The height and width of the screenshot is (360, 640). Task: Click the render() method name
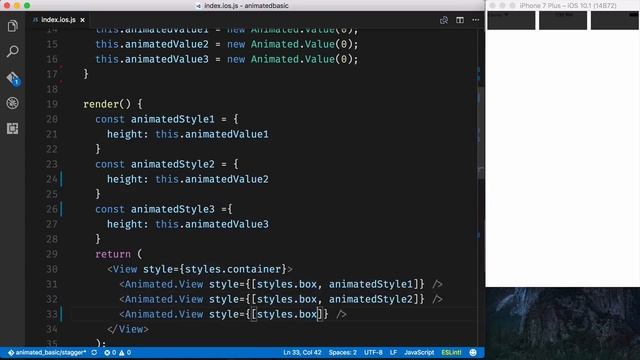click(x=107, y=104)
